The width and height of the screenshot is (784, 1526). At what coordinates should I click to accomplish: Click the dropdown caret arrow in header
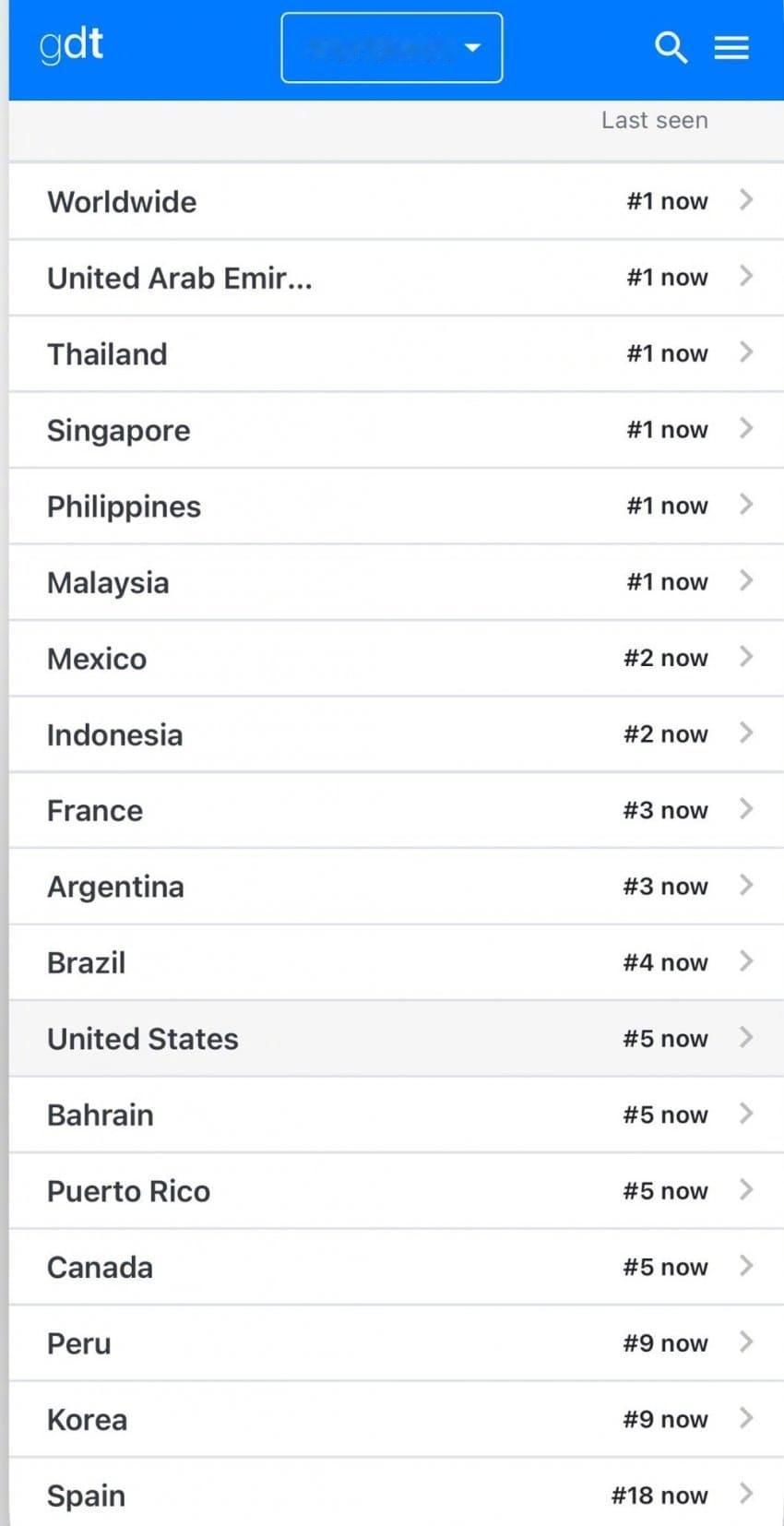(472, 47)
